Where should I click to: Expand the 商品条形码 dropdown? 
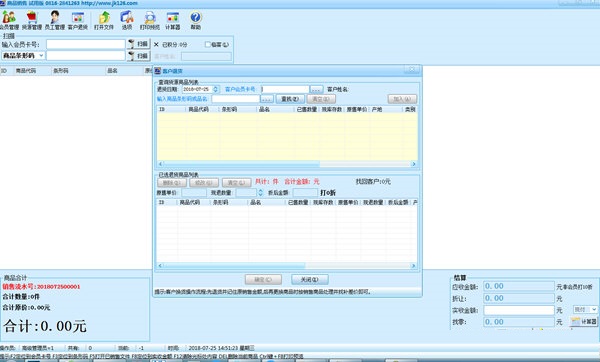click(x=41, y=55)
